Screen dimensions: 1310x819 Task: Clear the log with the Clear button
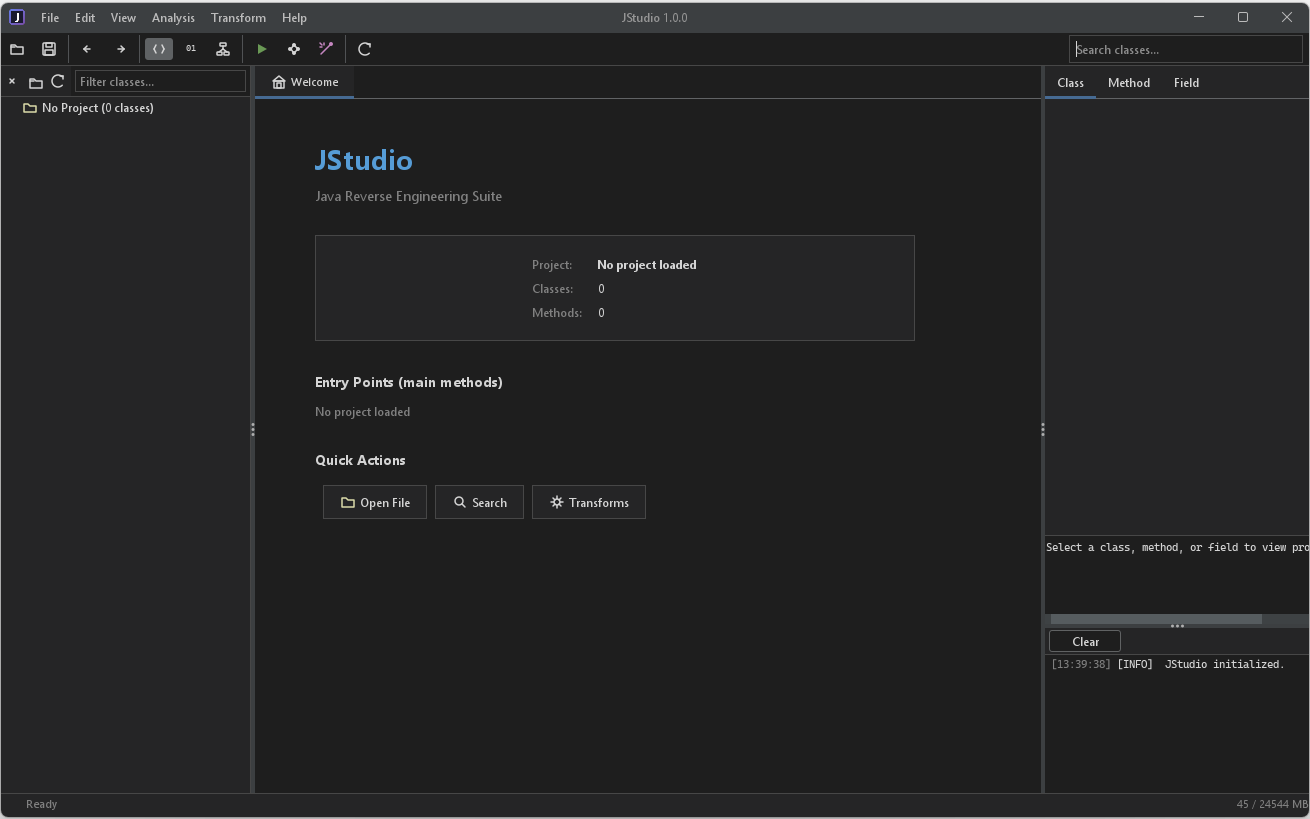(1084, 641)
